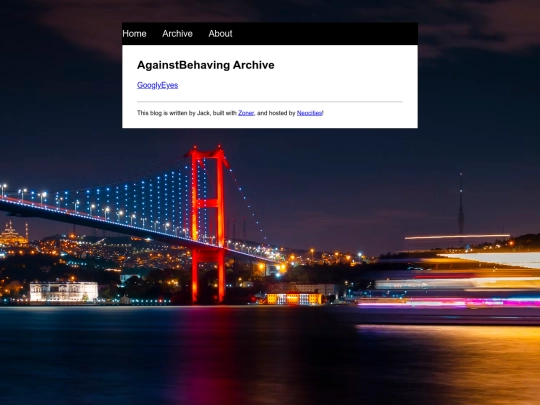Open the About page link
Image resolution: width=540 pixels, height=405 pixels.
pyautogui.click(x=220, y=34)
